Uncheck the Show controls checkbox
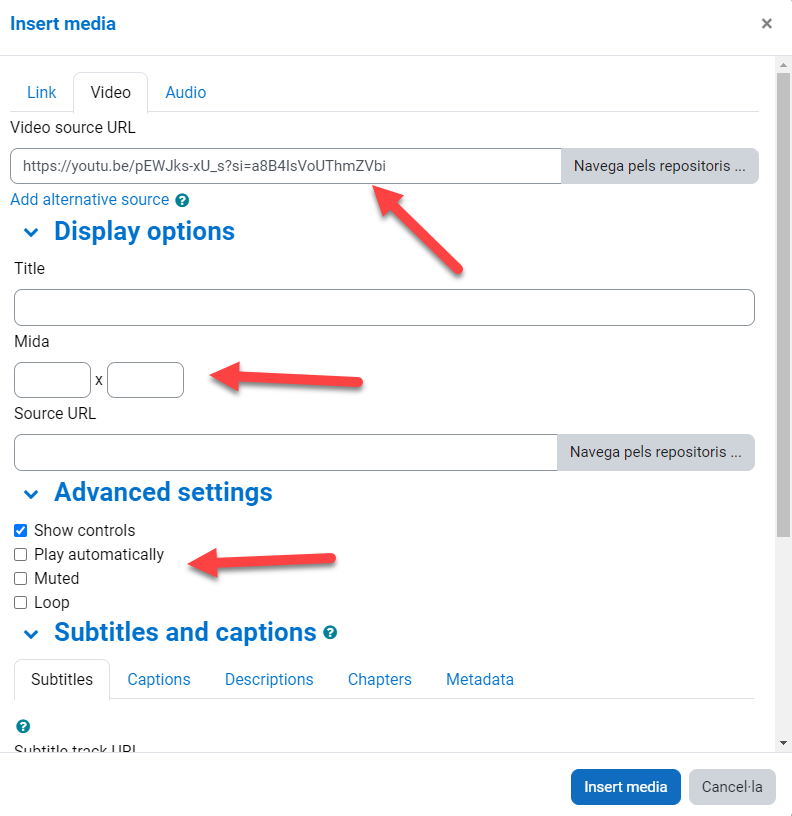The height and width of the screenshot is (816, 792). (21, 531)
